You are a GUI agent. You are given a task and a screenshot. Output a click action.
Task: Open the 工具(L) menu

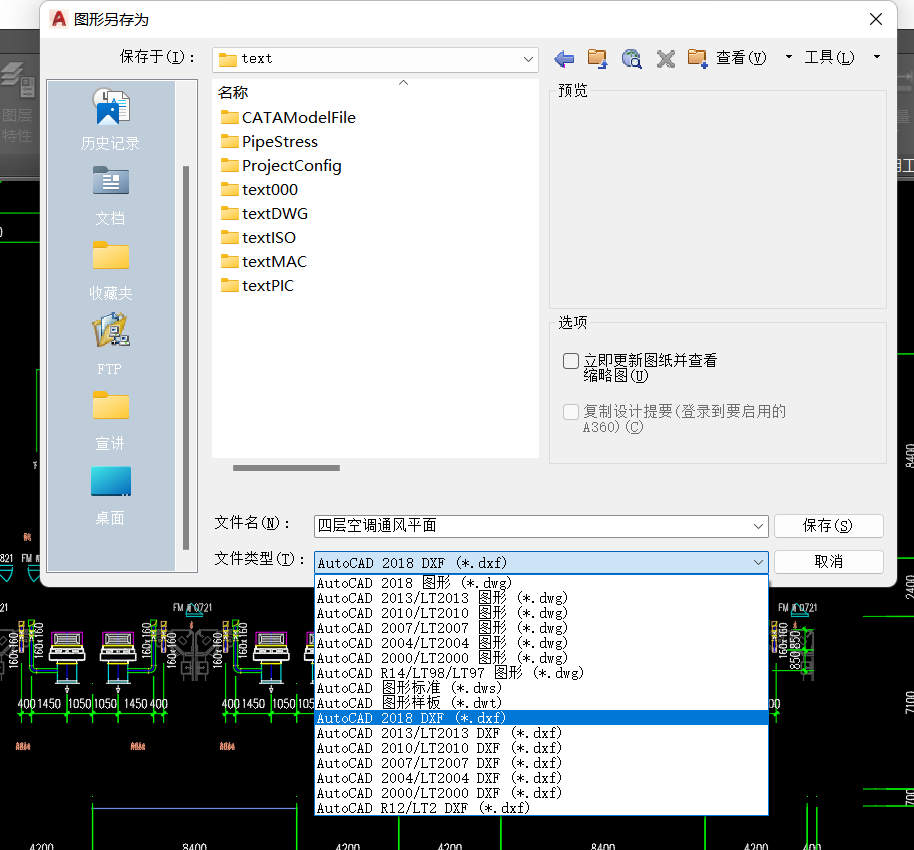829,57
